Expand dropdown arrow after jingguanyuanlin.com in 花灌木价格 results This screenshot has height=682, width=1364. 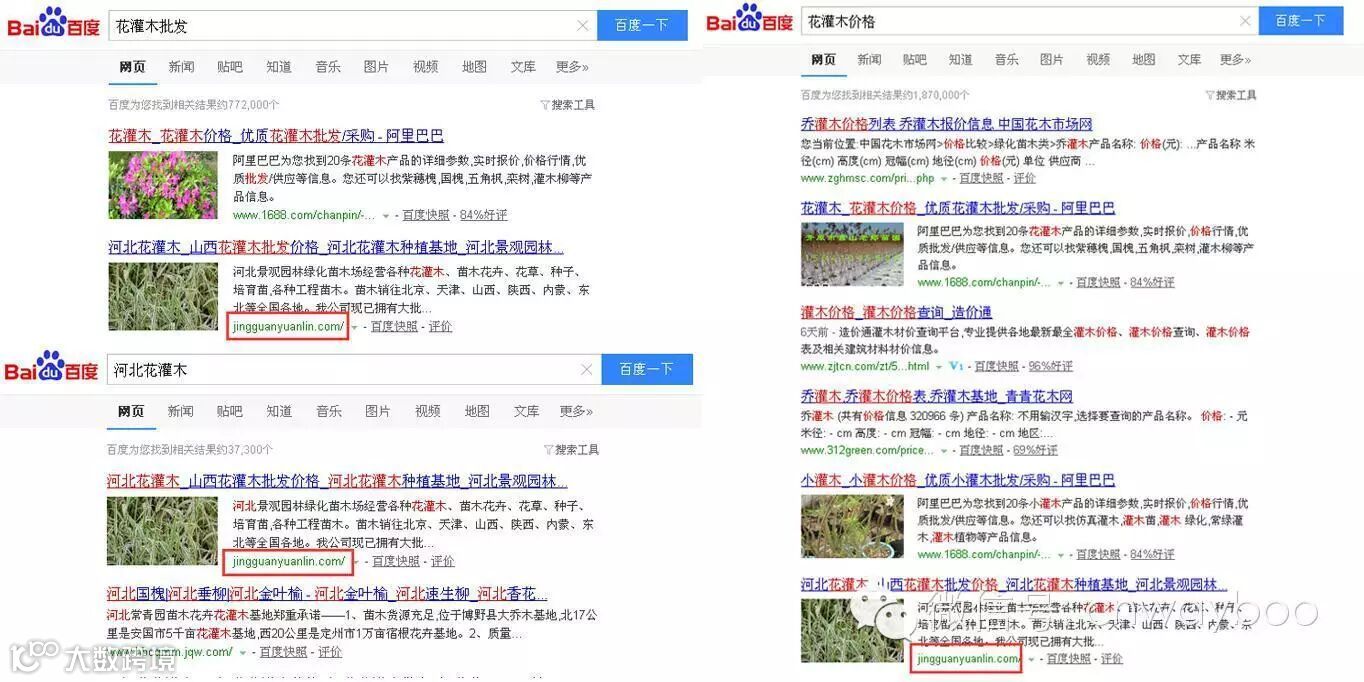tap(1029, 660)
